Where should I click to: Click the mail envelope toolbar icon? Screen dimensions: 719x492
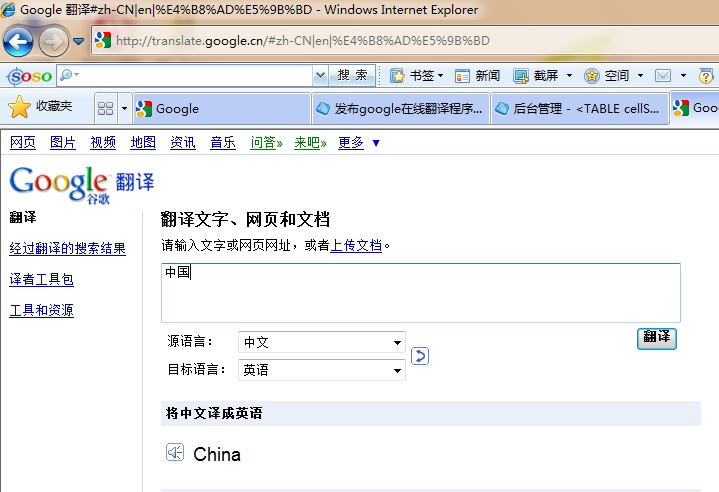click(x=663, y=76)
